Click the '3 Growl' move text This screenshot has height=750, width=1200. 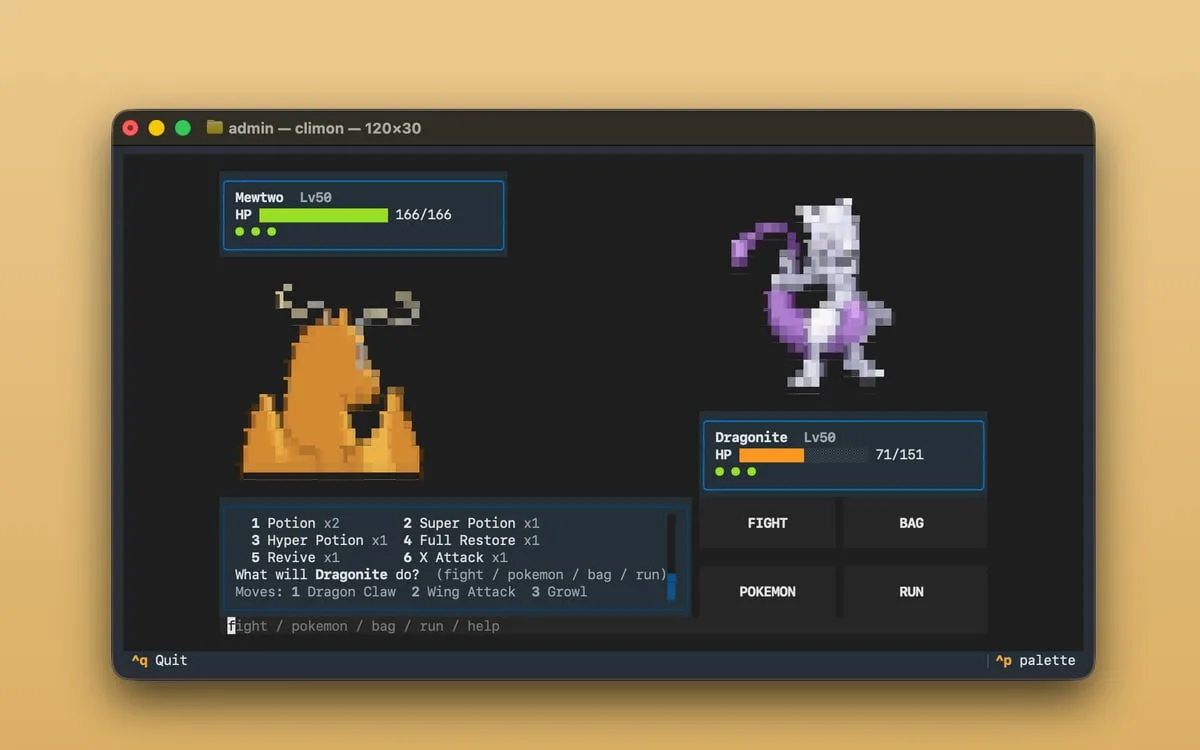point(559,592)
